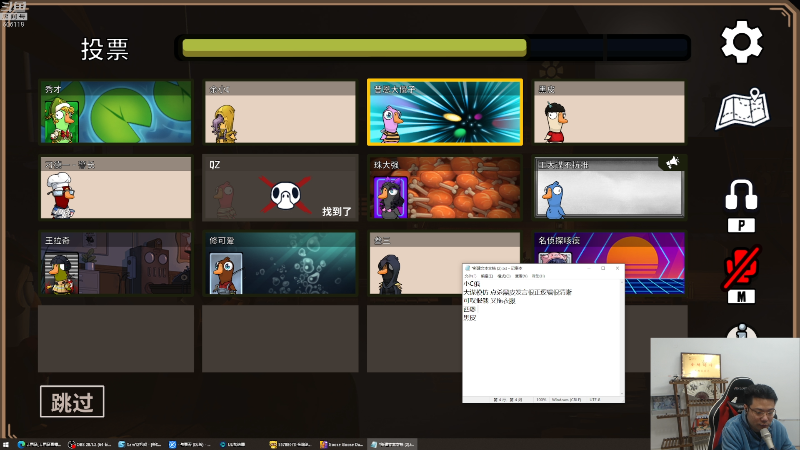Click the dead player QZ card
800x450 pixels.
click(280, 188)
